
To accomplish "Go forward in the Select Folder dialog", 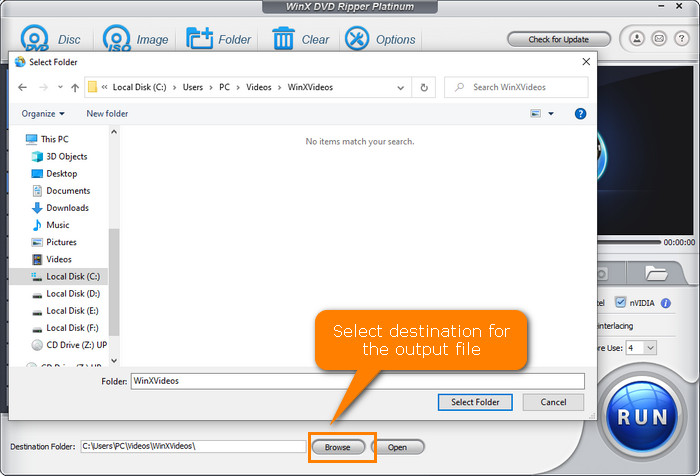I will (x=43, y=87).
